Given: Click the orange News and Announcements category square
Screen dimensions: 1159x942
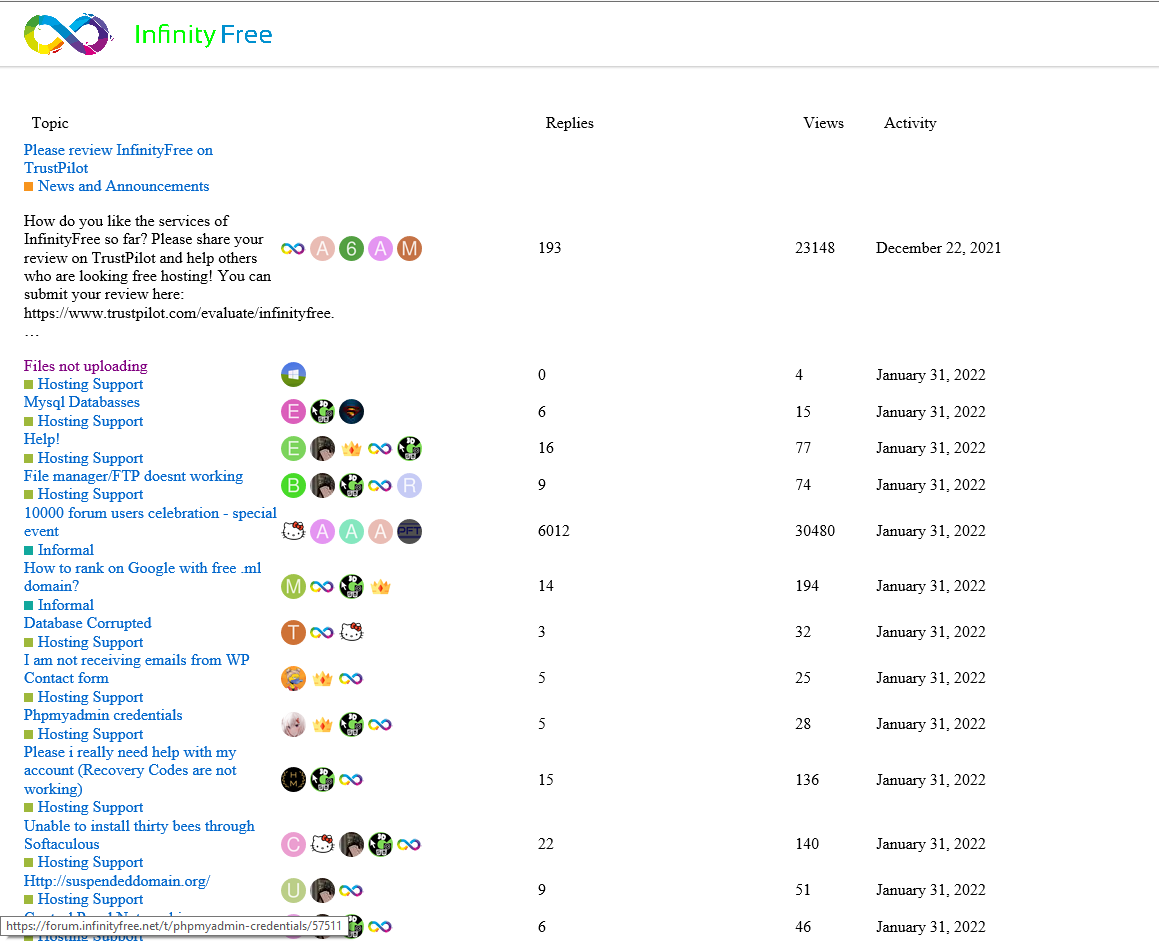Looking at the screenshot, I should pyautogui.click(x=29, y=187).
